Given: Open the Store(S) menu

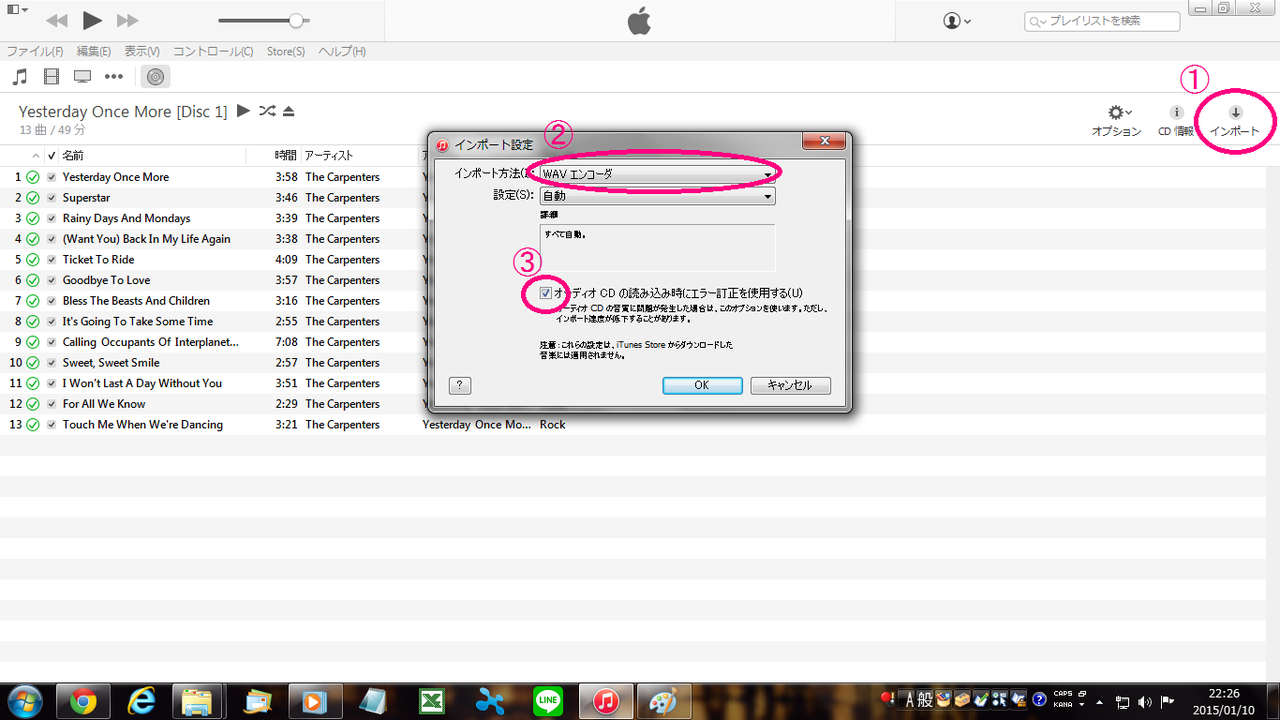Looking at the screenshot, I should 286,51.
